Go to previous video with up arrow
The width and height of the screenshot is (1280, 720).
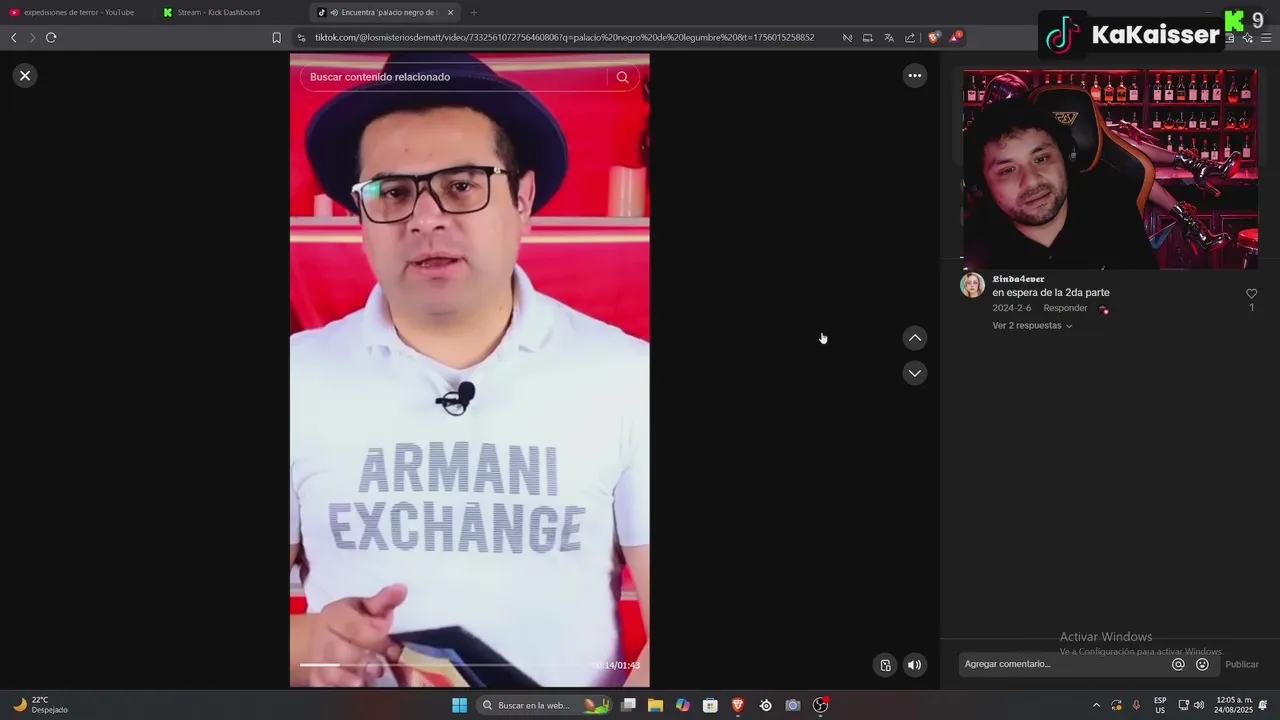[915, 338]
